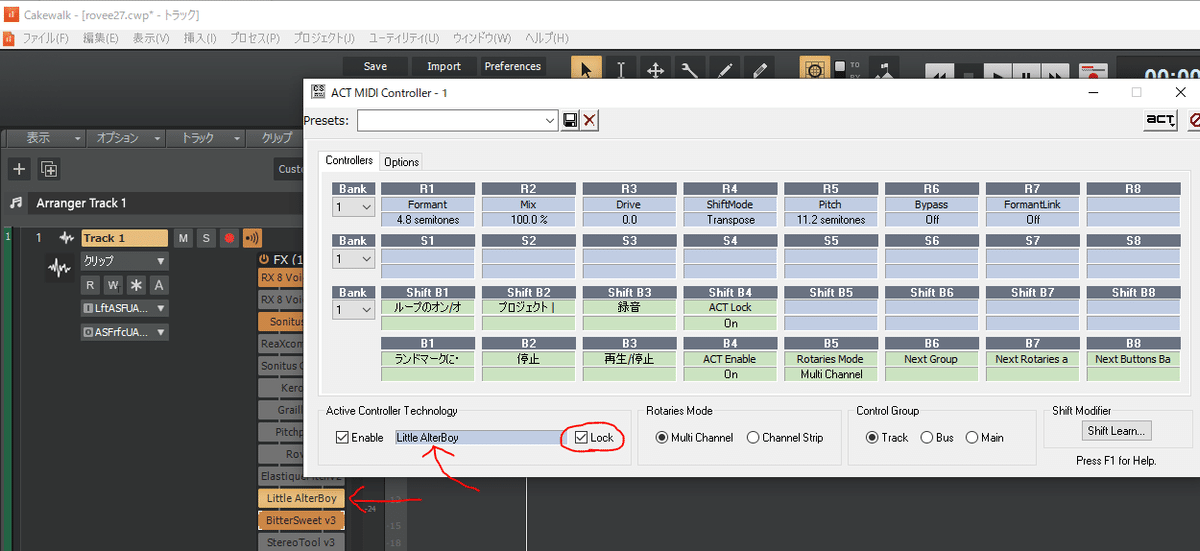Toggle the Lock checkbox
Image resolution: width=1200 pixels, height=551 pixels.
580,438
